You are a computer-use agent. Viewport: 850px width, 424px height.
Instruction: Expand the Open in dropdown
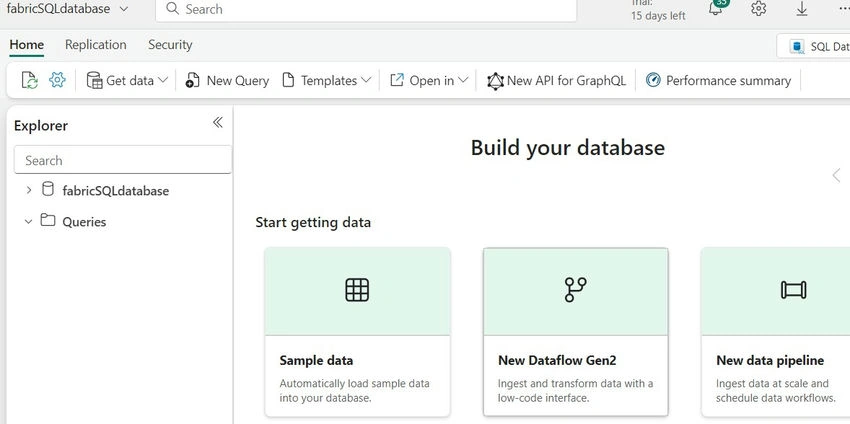tap(429, 81)
